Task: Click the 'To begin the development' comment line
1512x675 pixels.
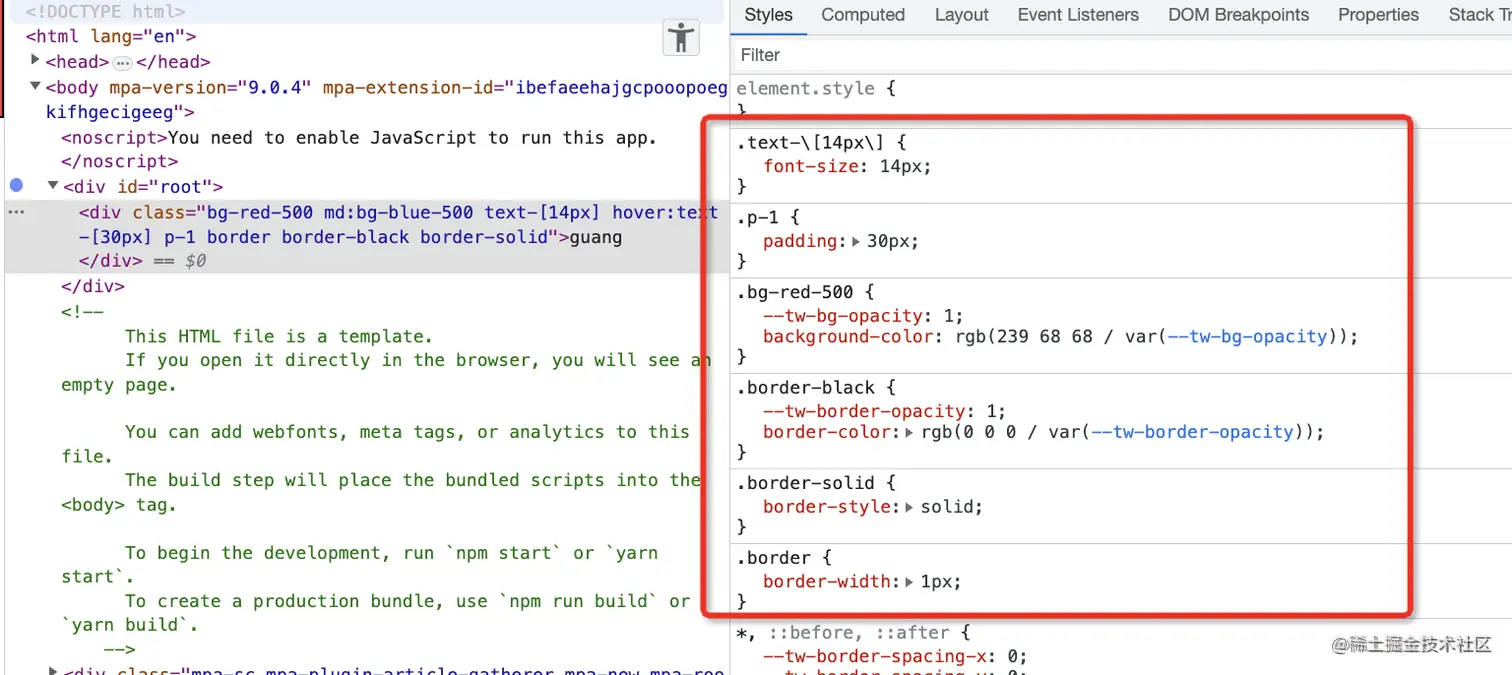Action: coord(391,553)
